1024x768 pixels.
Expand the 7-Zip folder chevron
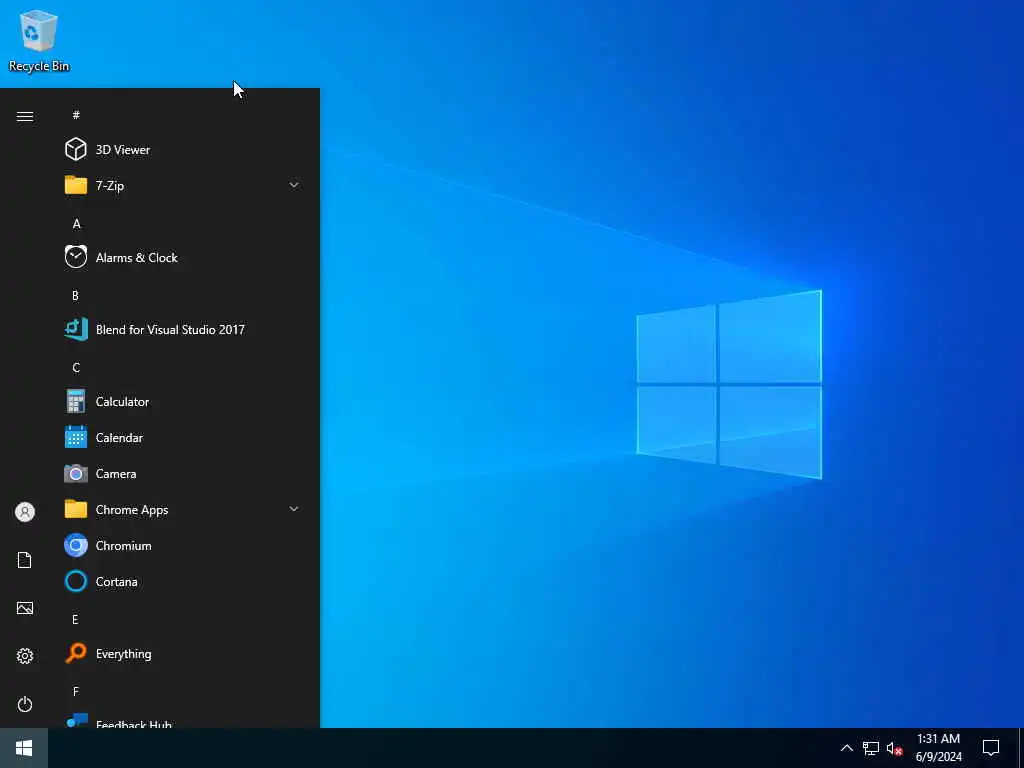click(x=294, y=185)
